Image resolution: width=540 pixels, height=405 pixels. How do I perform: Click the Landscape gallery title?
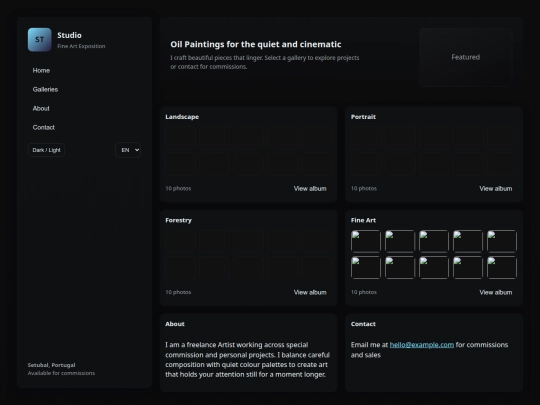pyautogui.click(x=182, y=117)
